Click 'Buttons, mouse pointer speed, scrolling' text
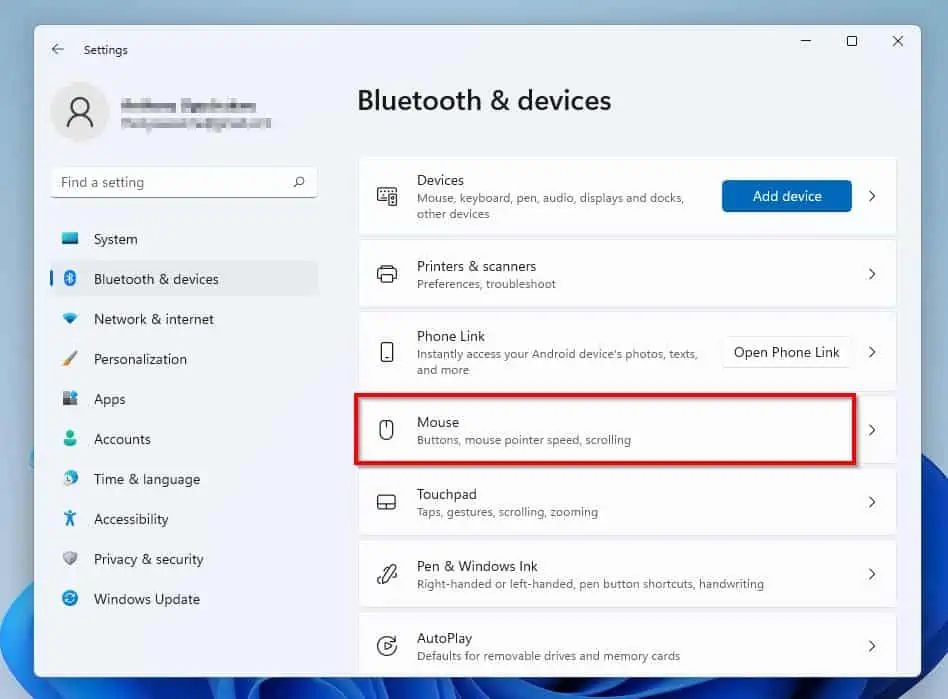The image size is (948, 699). point(524,440)
